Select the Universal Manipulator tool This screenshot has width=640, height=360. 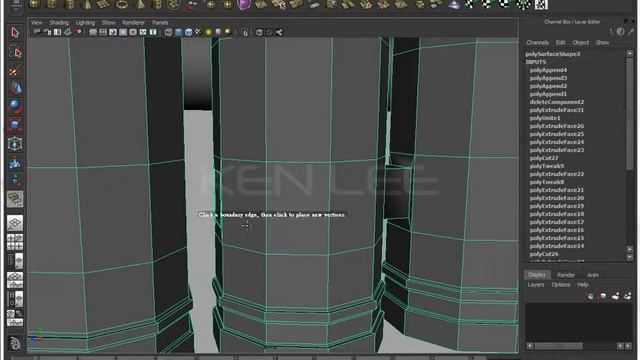tap(15, 144)
